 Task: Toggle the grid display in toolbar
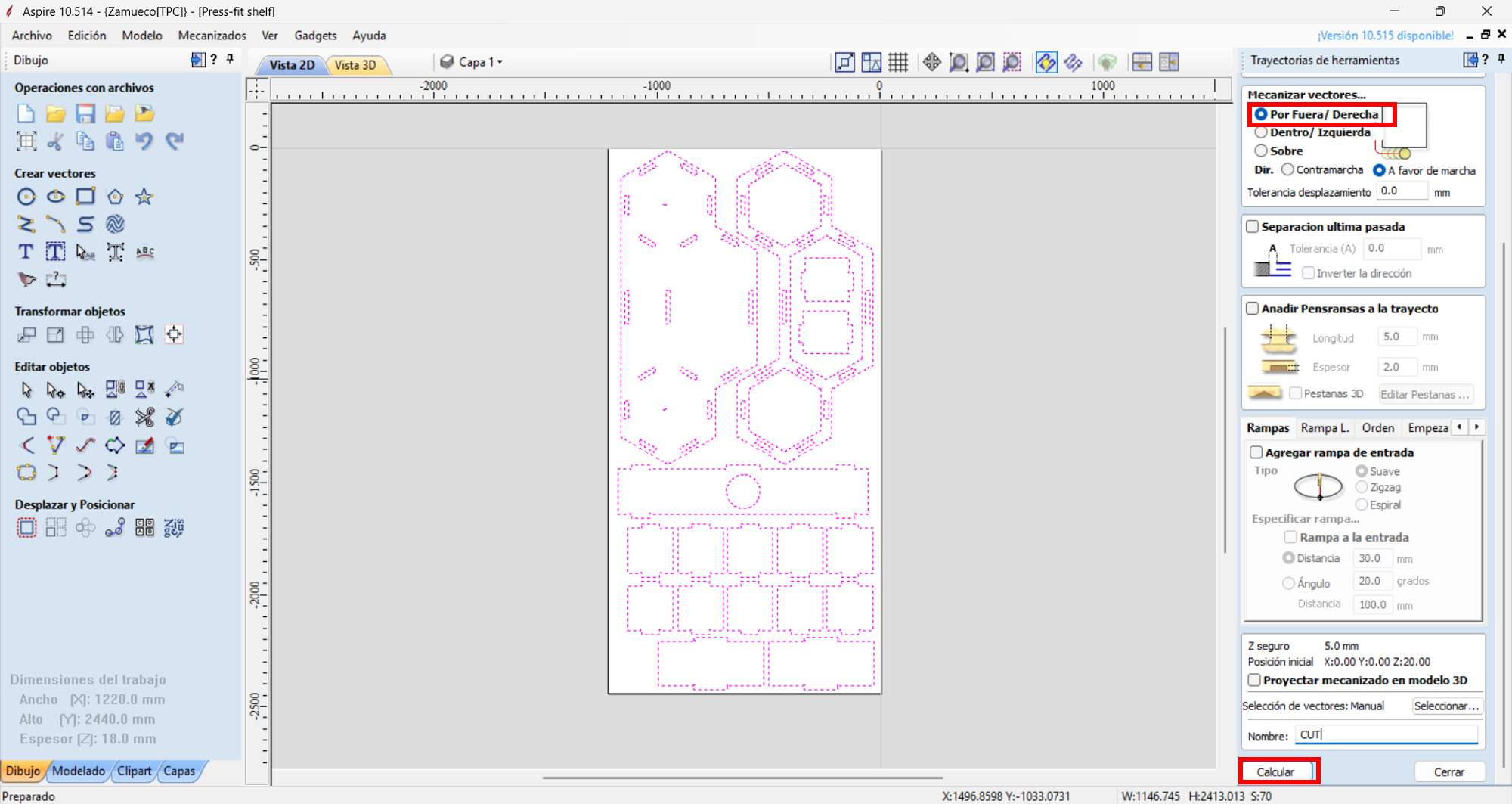[x=898, y=62]
